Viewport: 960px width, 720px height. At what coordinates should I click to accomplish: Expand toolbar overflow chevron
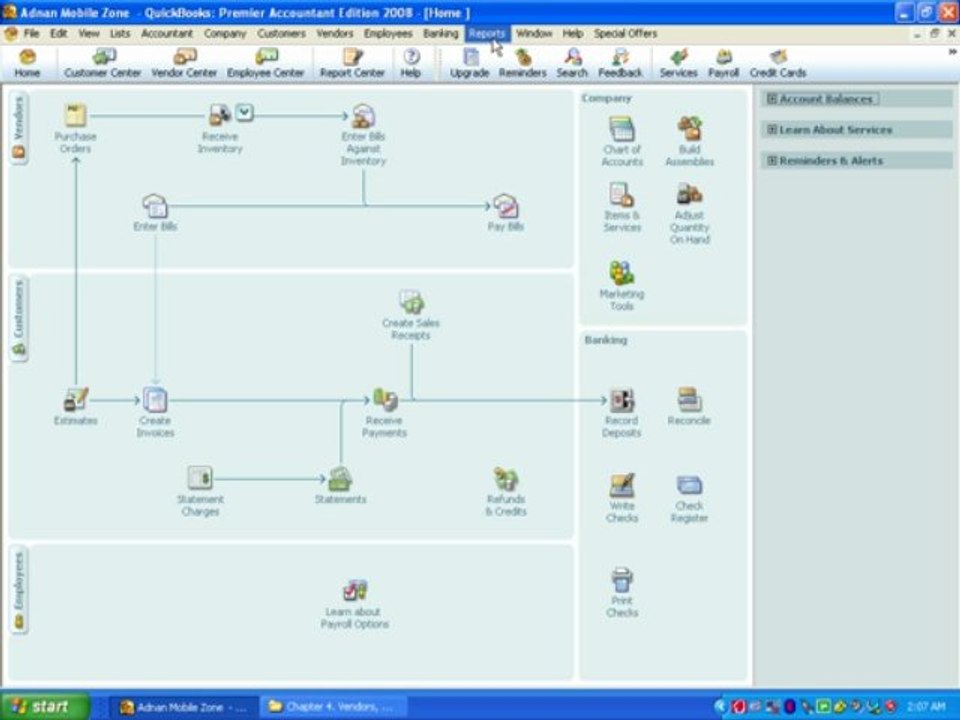(952, 53)
